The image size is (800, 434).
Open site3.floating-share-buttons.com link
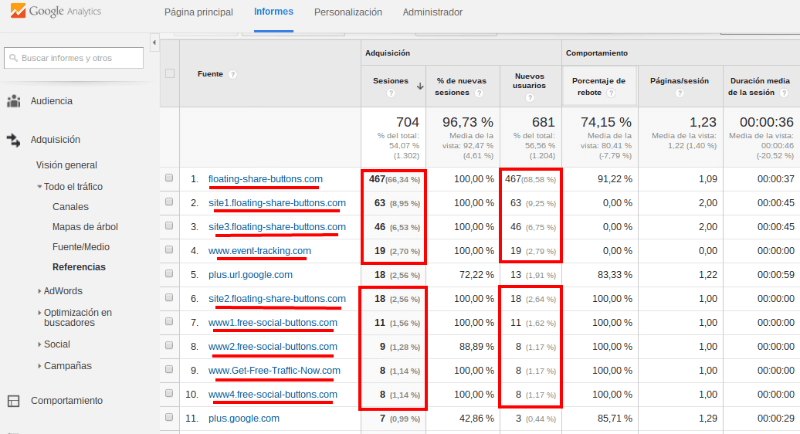277,227
